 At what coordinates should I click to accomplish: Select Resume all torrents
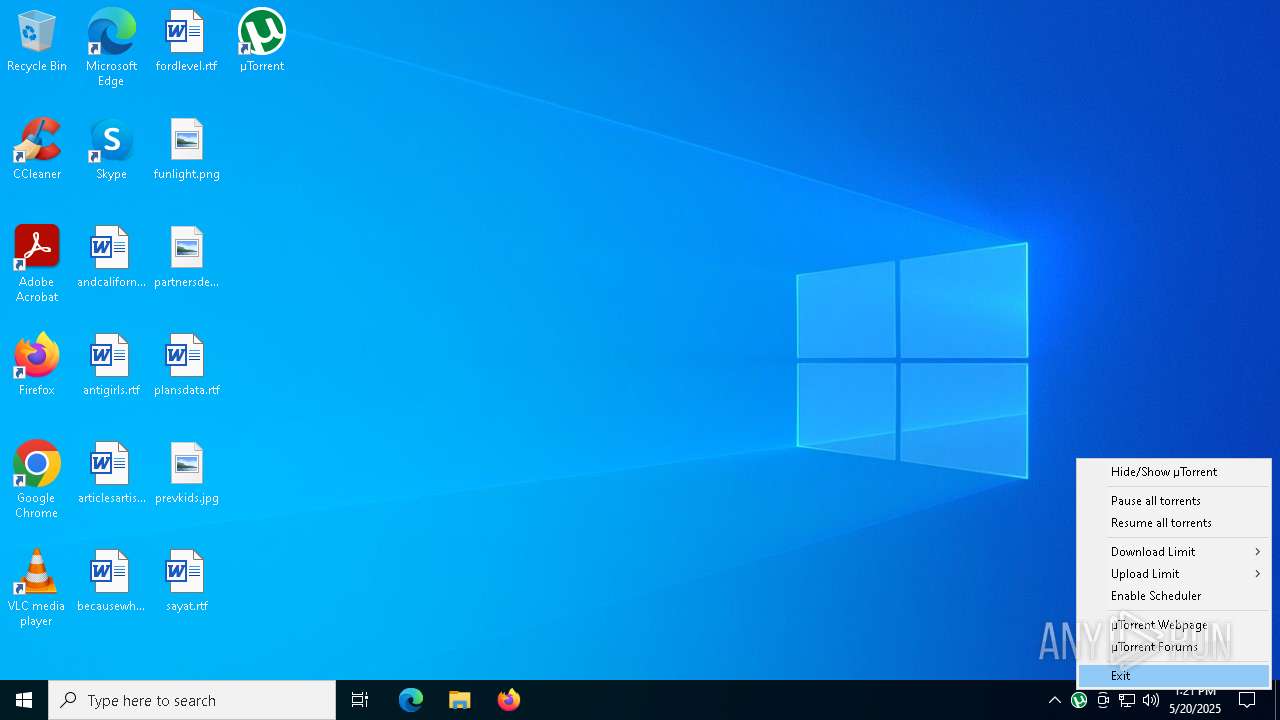coord(1173,523)
